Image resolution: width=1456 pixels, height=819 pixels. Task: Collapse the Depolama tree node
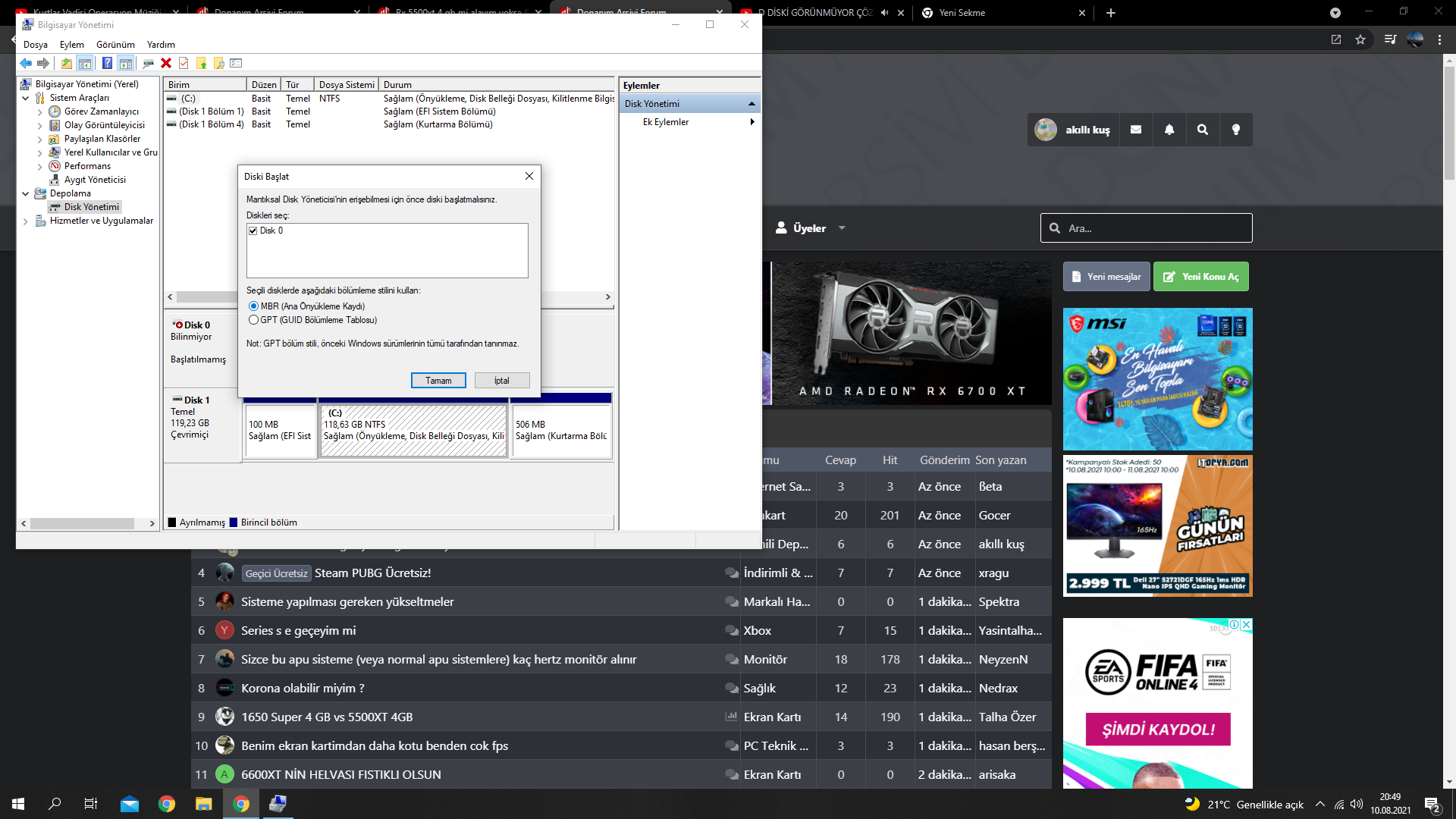(x=26, y=193)
